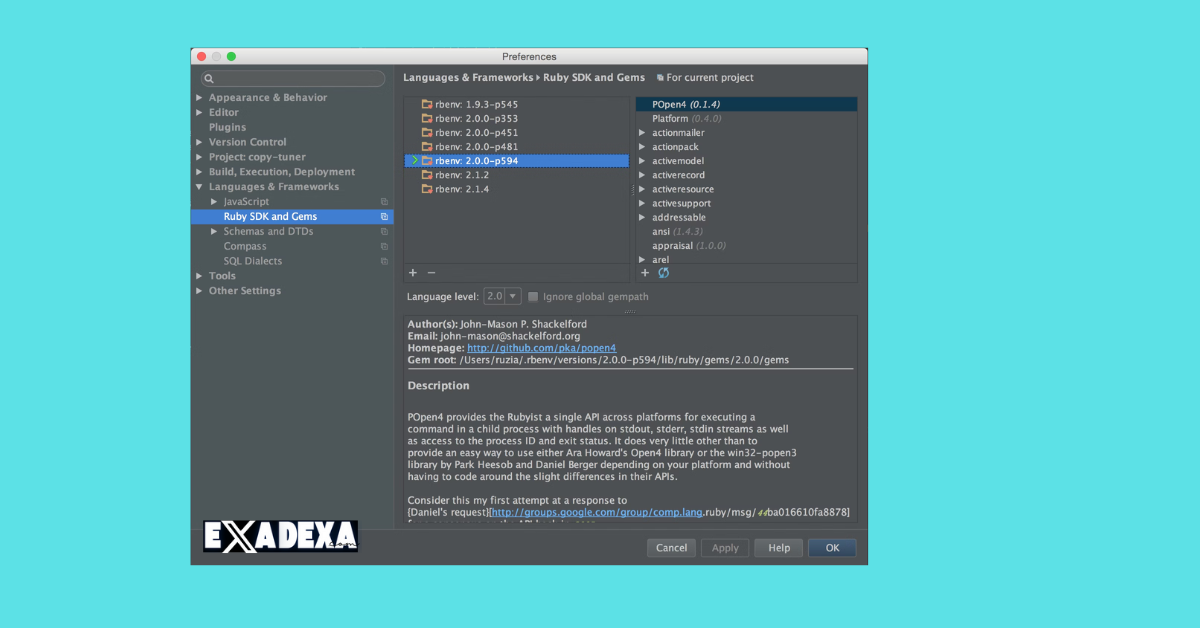Click folder icon of rbenv: 2.1.4
The height and width of the screenshot is (628, 1200).
(x=427, y=189)
